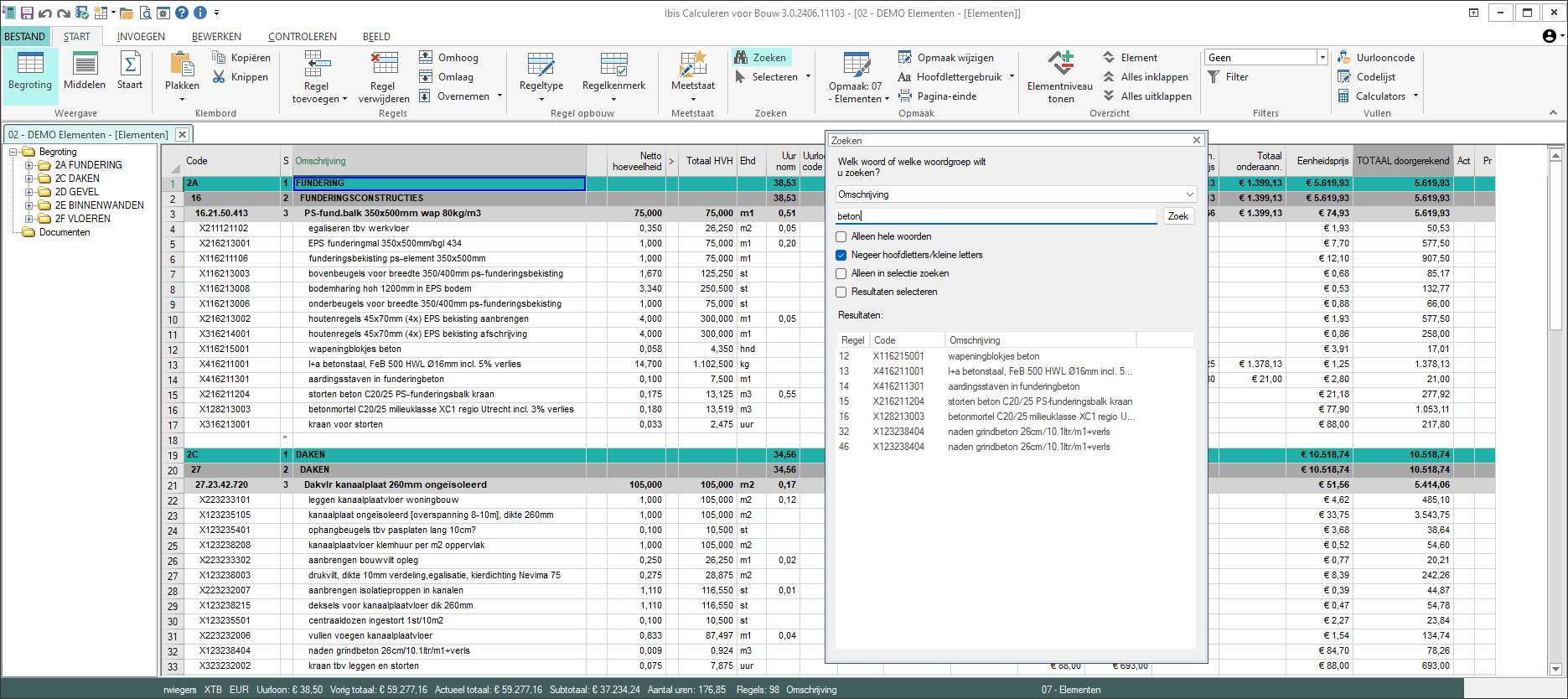The width and height of the screenshot is (1568, 699).
Task: Move row up with Omhoog
Action: coord(448,57)
